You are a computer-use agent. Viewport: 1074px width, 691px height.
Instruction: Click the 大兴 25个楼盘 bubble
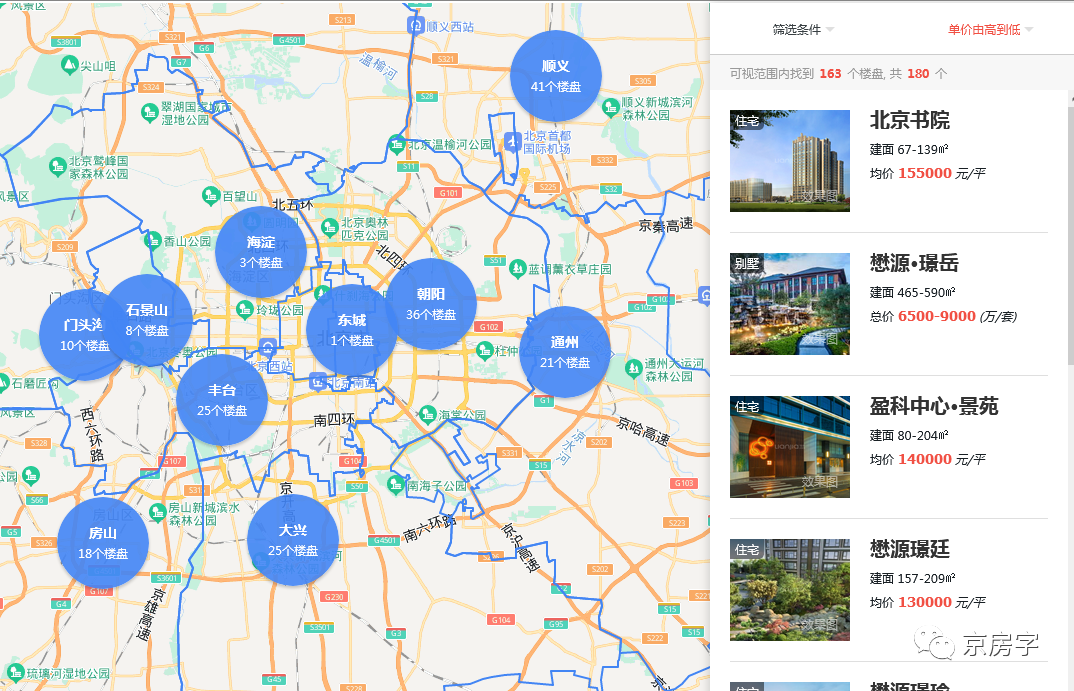pyautogui.click(x=292, y=540)
